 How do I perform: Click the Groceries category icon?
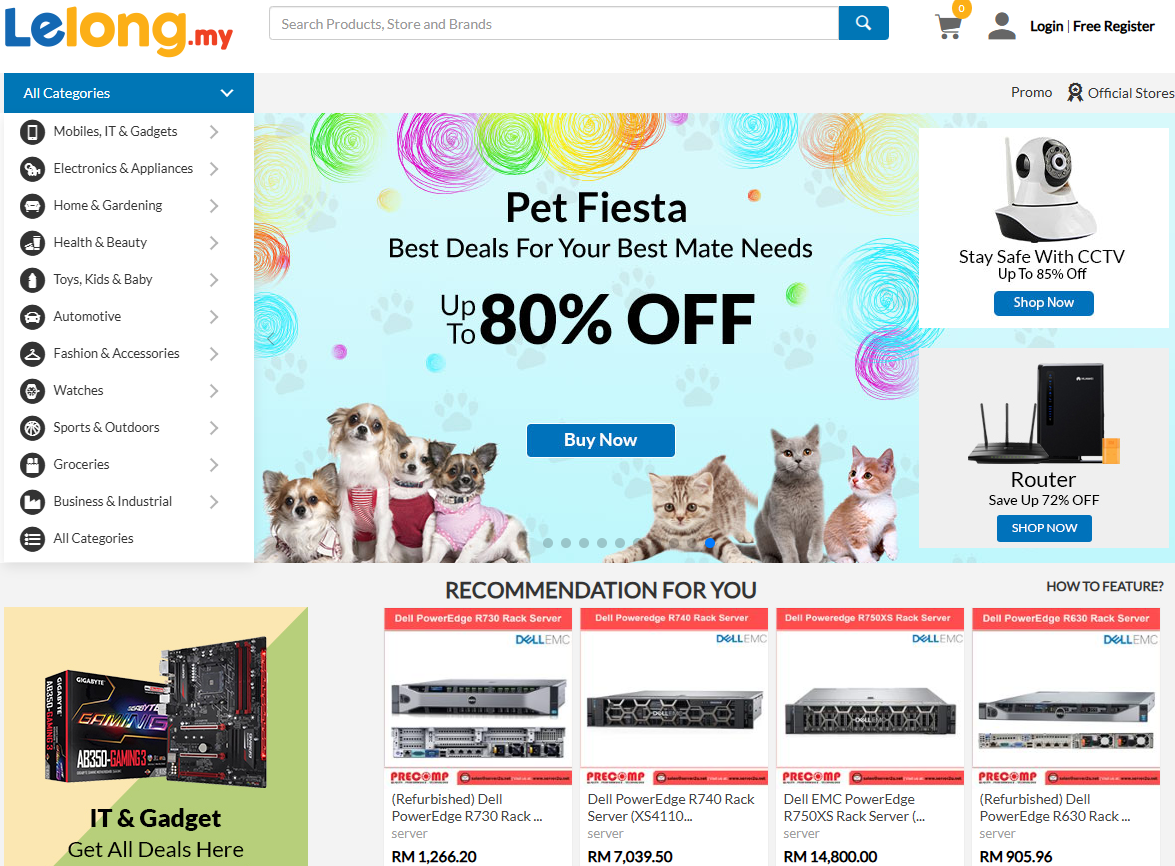pyautogui.click(x=33, y=465)
